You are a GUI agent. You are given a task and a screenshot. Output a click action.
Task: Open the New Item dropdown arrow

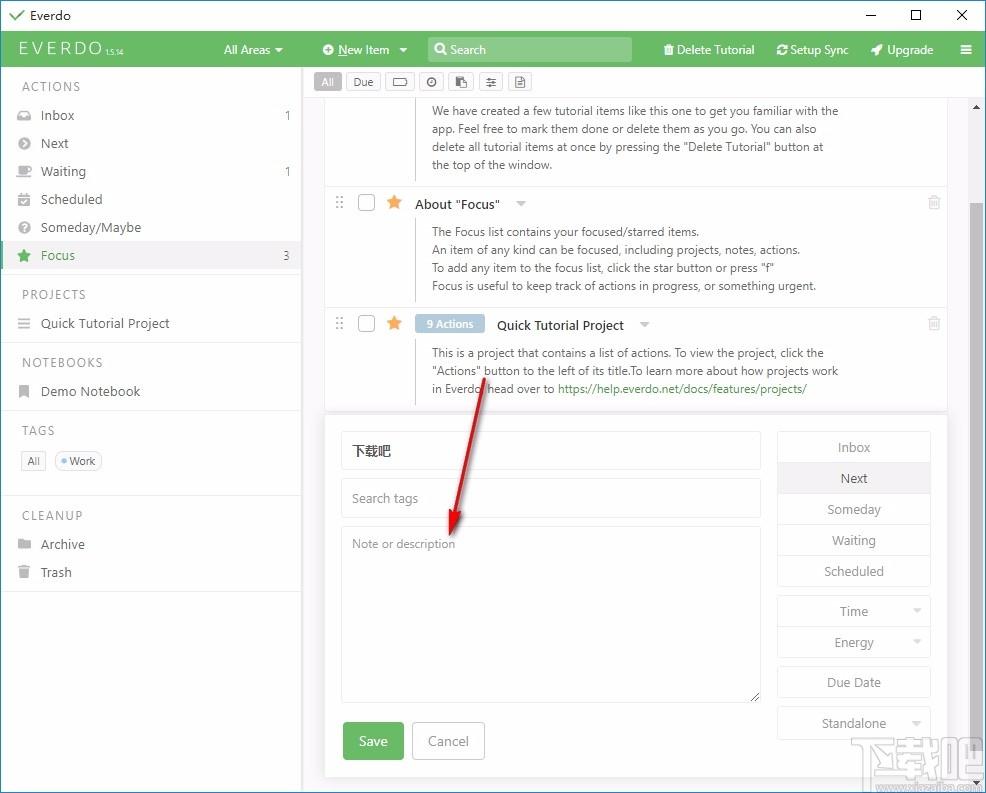[404, 50]
